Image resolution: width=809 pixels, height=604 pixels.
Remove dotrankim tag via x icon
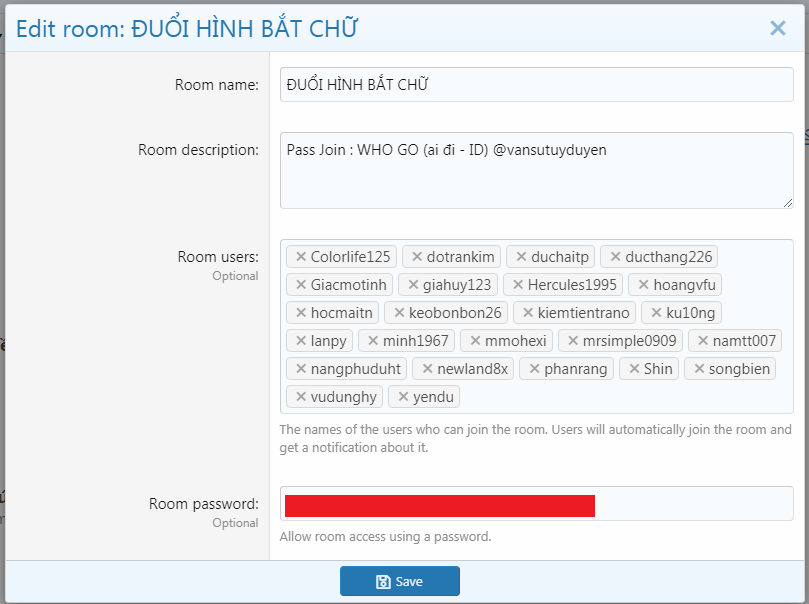[x=417, y=257]
